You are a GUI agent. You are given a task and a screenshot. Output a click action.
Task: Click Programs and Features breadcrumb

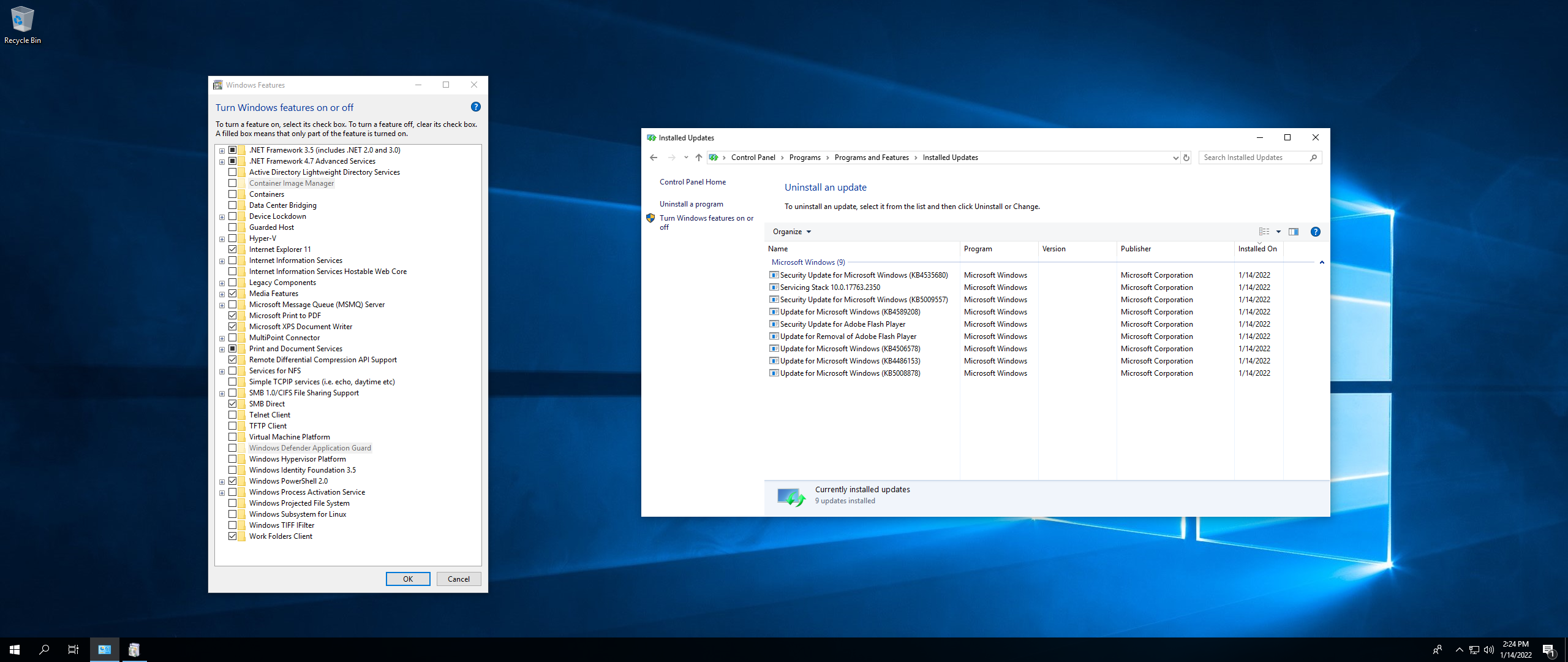pos(872,158)
